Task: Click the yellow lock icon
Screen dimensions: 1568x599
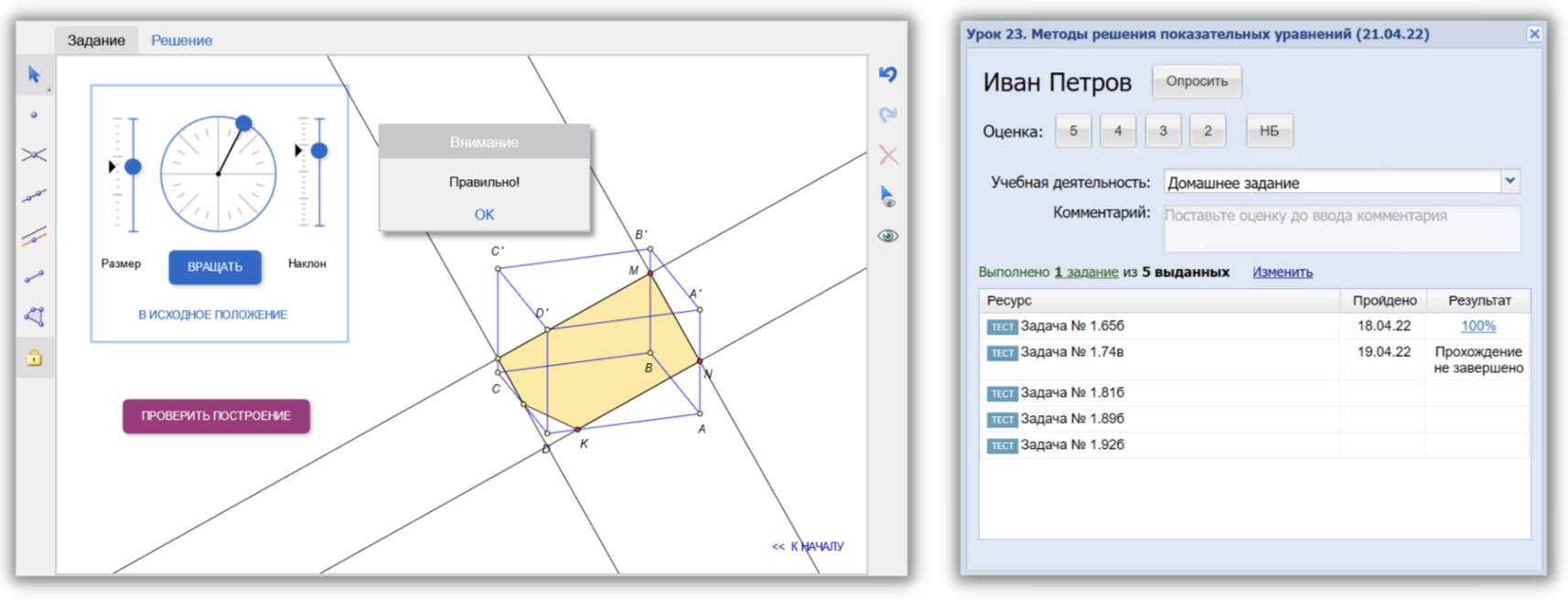Action: pyautogui.click(x=34, y=358)
